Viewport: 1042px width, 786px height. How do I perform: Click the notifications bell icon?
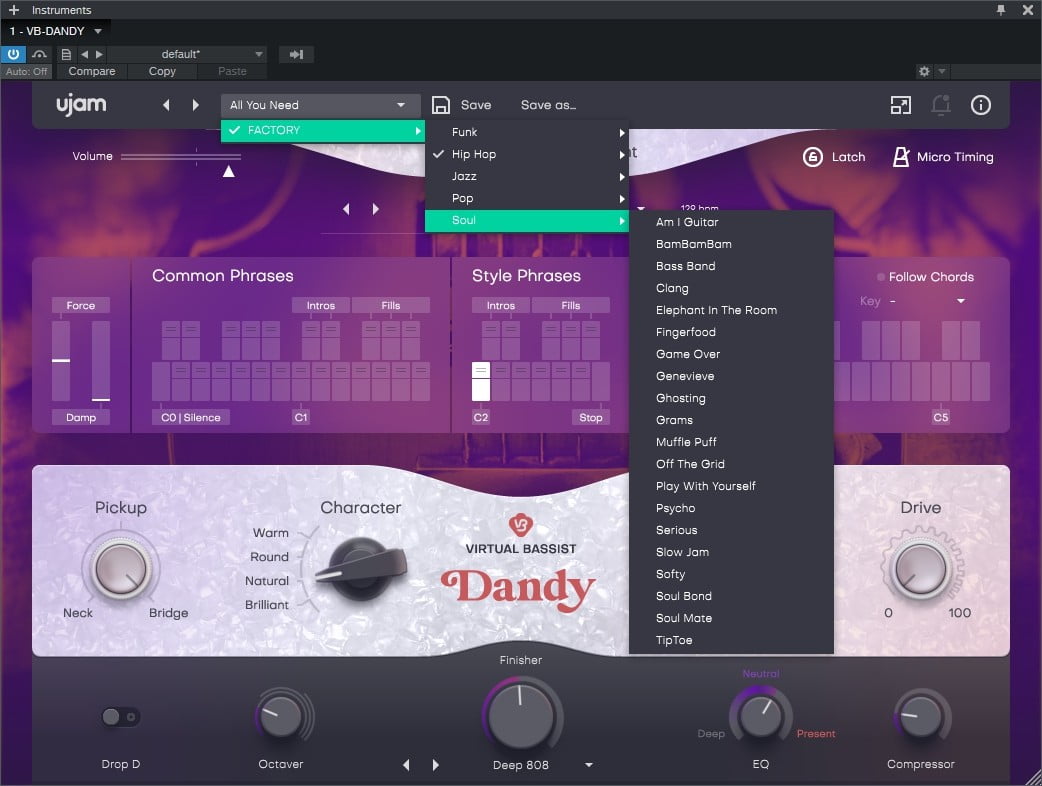(940, 105)
